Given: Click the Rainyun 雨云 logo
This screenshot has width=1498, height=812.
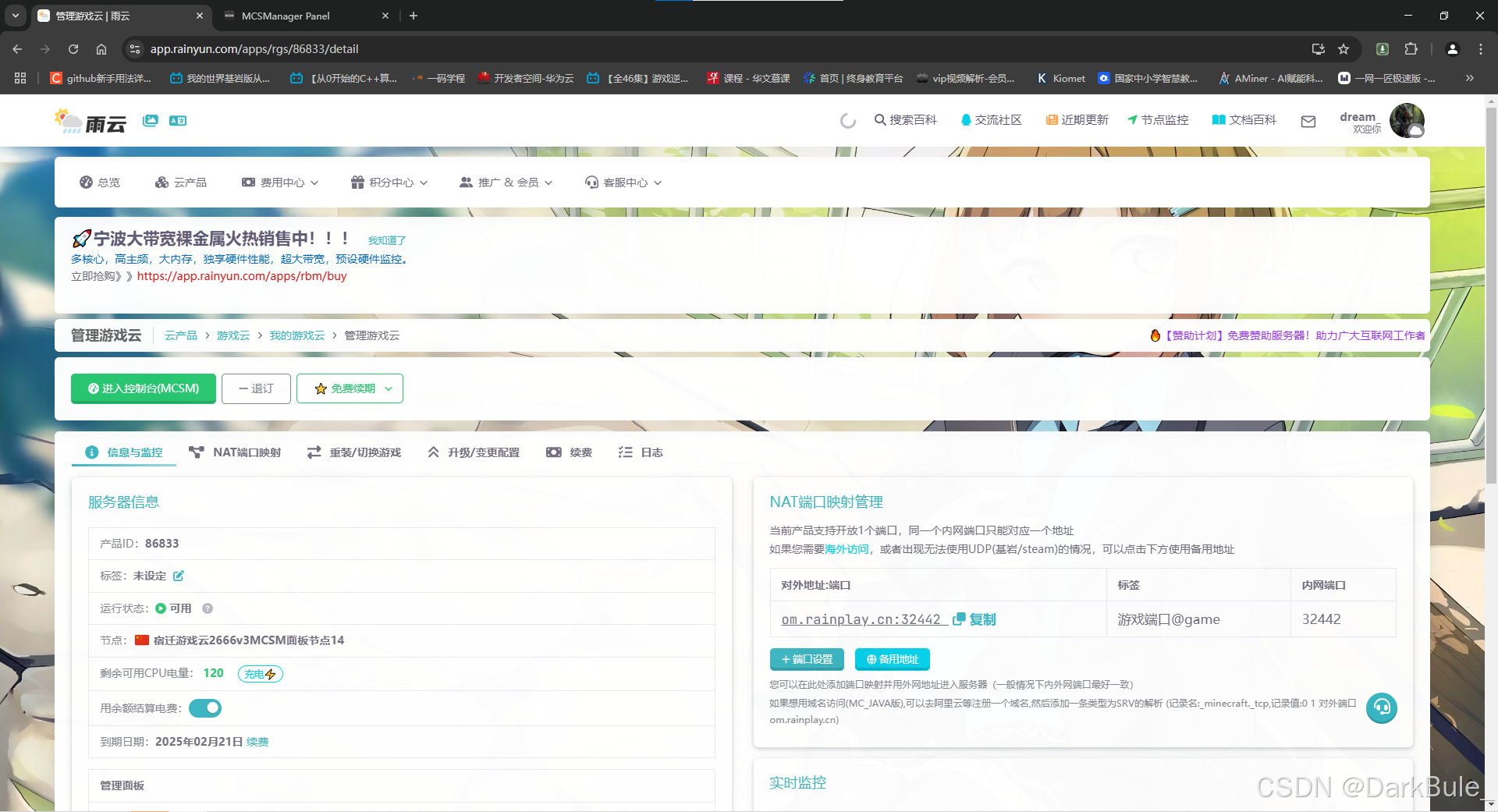Looking at the screenshot, I should tap(91, 121).
